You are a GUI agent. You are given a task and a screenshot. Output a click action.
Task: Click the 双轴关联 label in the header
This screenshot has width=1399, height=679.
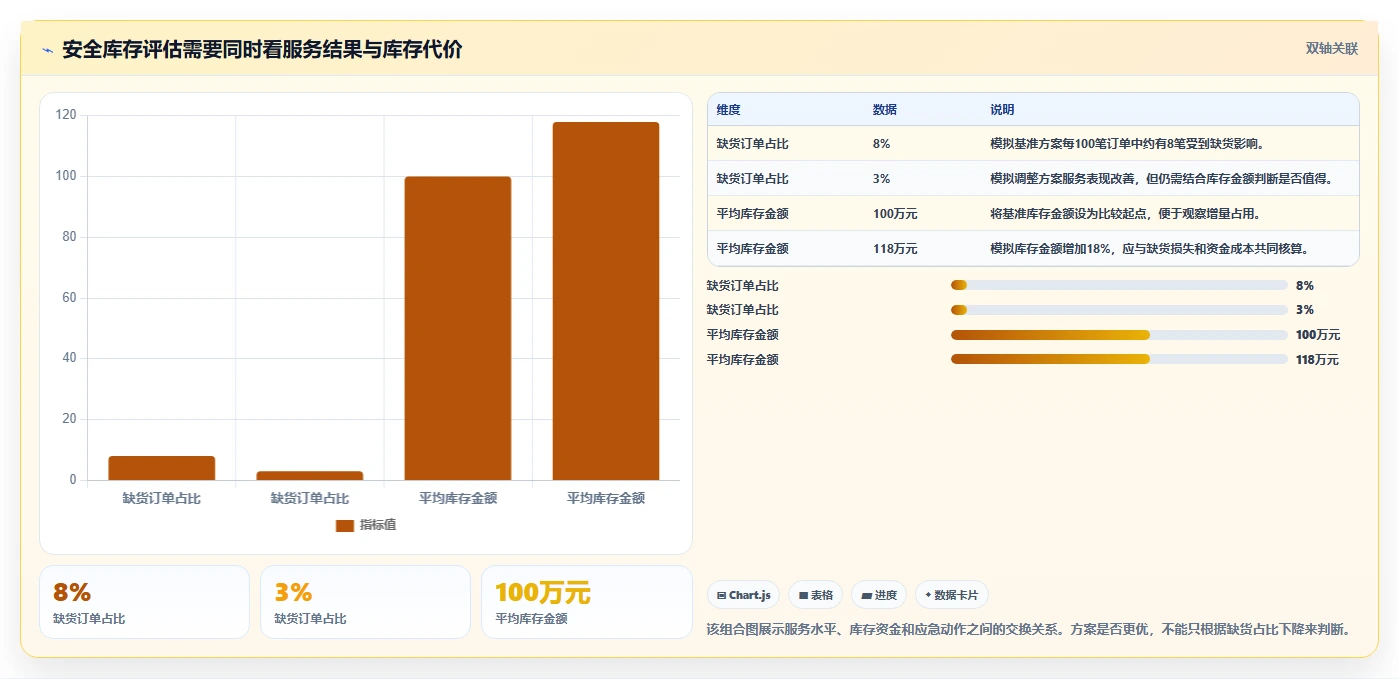click(x=1332, y=48)
